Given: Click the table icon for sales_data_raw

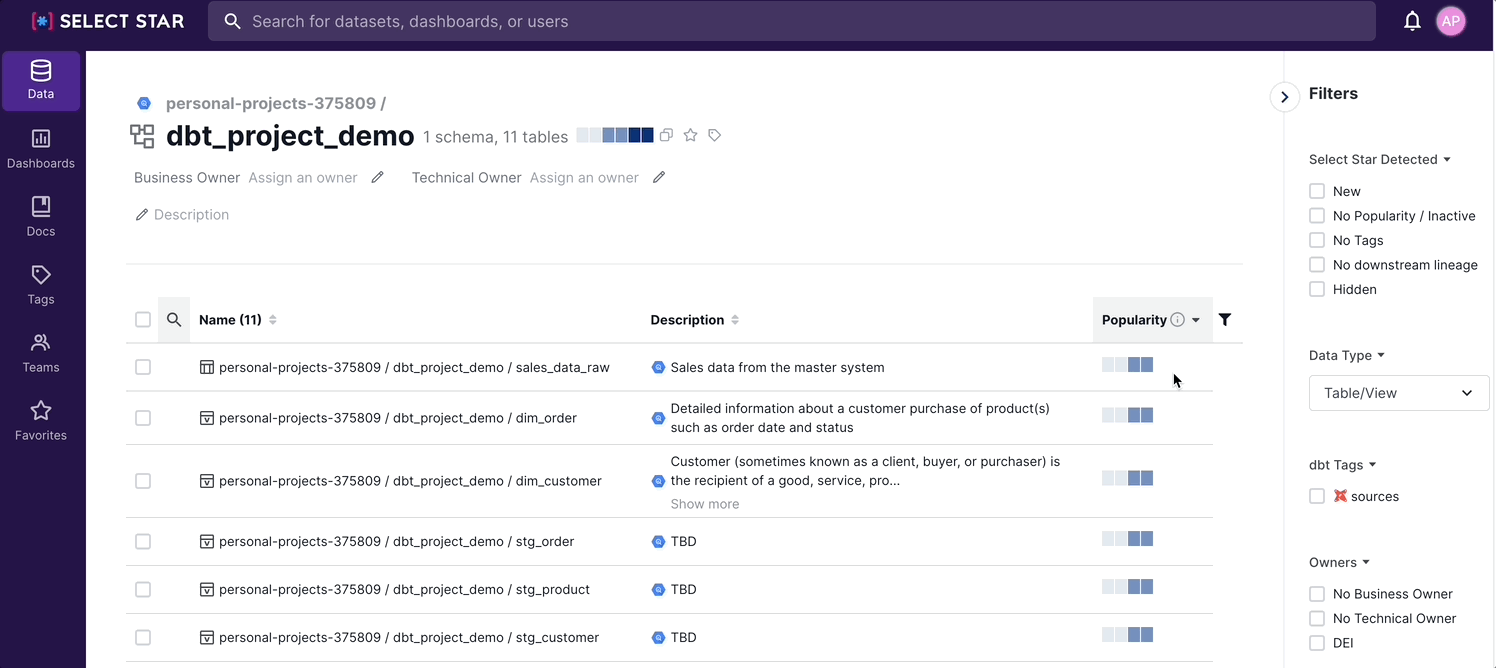Looking at the screenshot, I should (207, 367).
